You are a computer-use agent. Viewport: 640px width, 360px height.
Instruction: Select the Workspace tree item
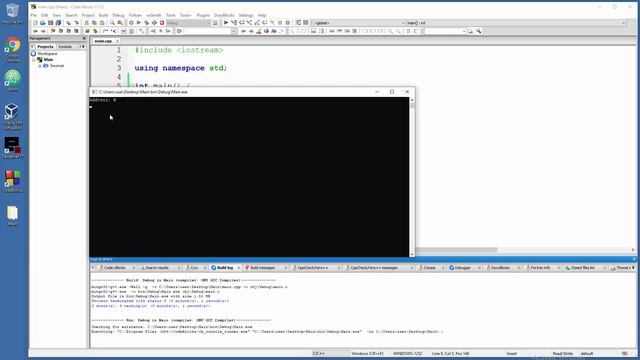tap(47, 53)
